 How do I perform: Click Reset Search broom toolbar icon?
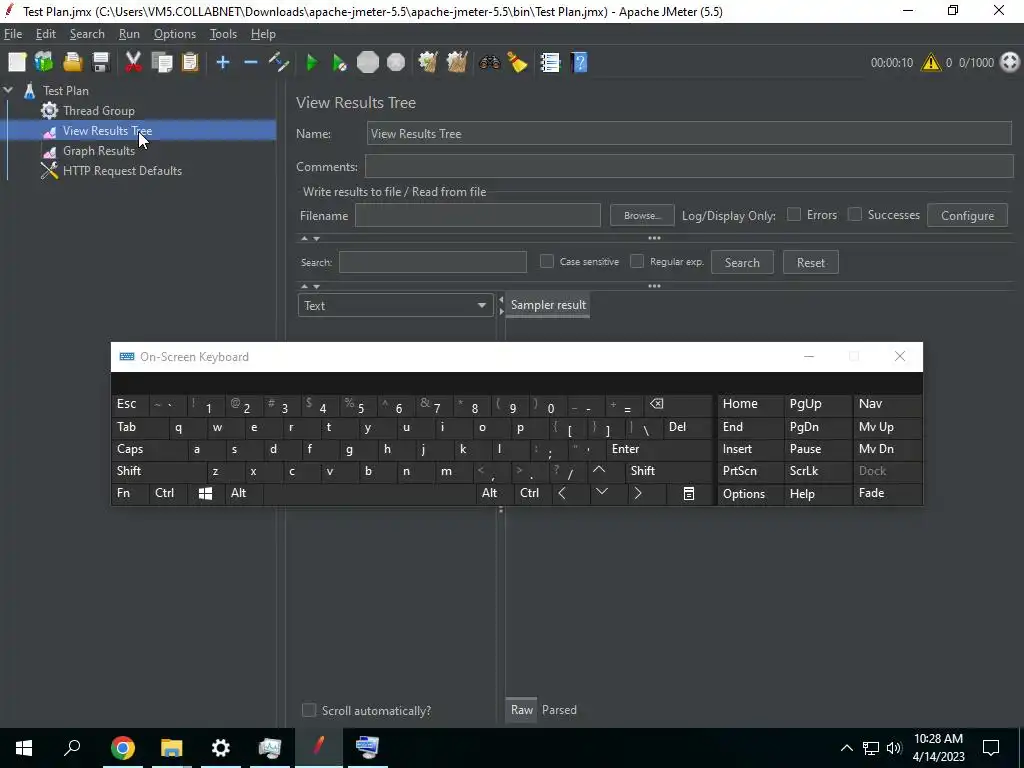tap(517, 63)
